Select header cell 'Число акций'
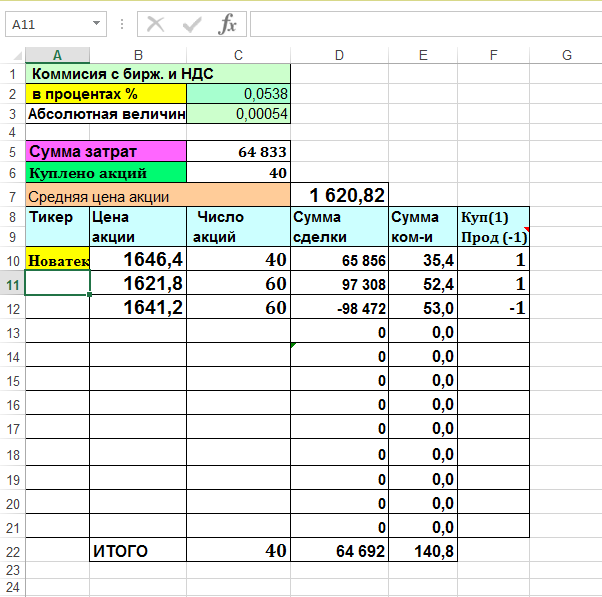The width and height of the screenshot is (602, 597). click(238, 227)
